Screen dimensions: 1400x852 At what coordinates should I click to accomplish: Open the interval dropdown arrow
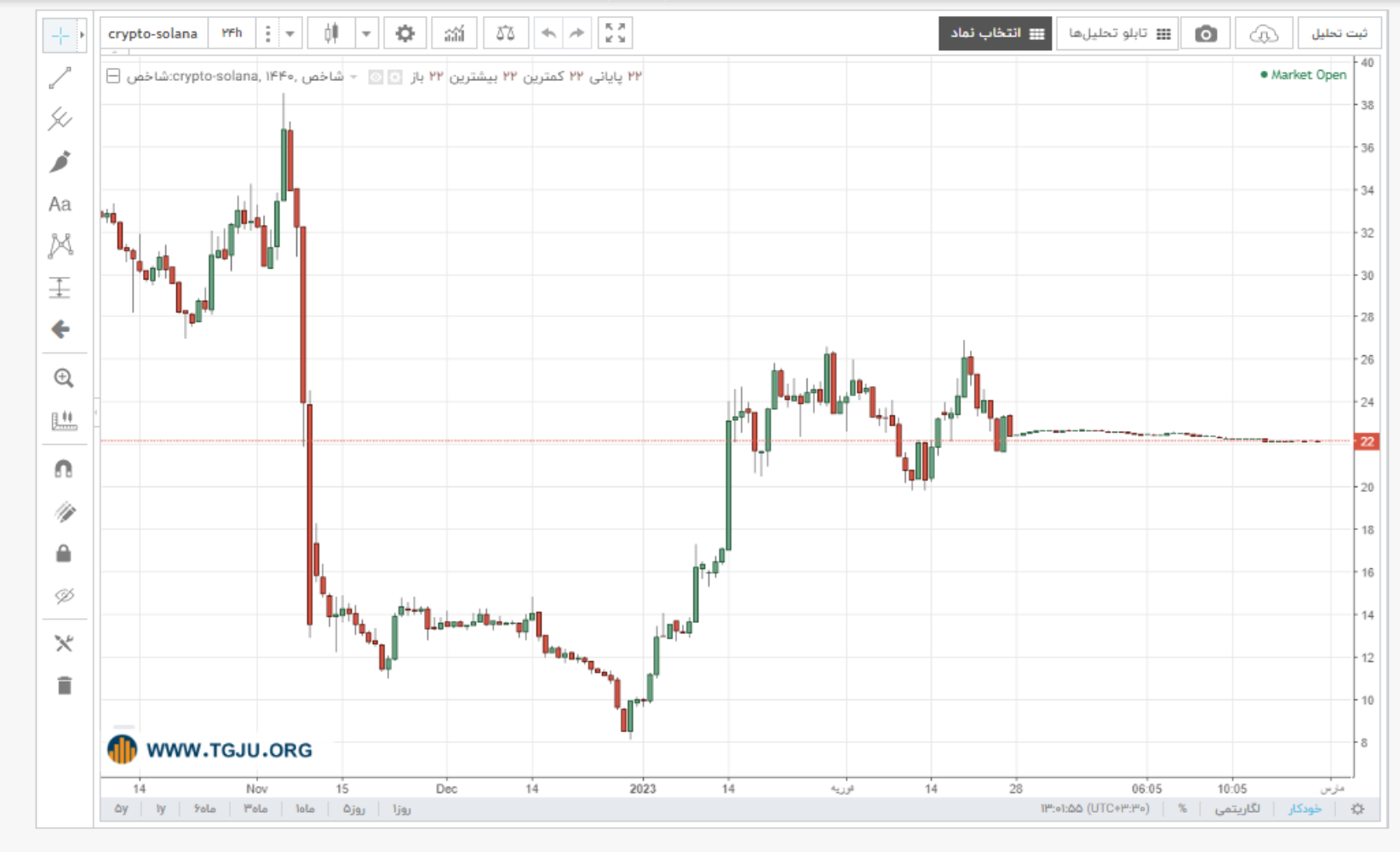click(290, 34)
